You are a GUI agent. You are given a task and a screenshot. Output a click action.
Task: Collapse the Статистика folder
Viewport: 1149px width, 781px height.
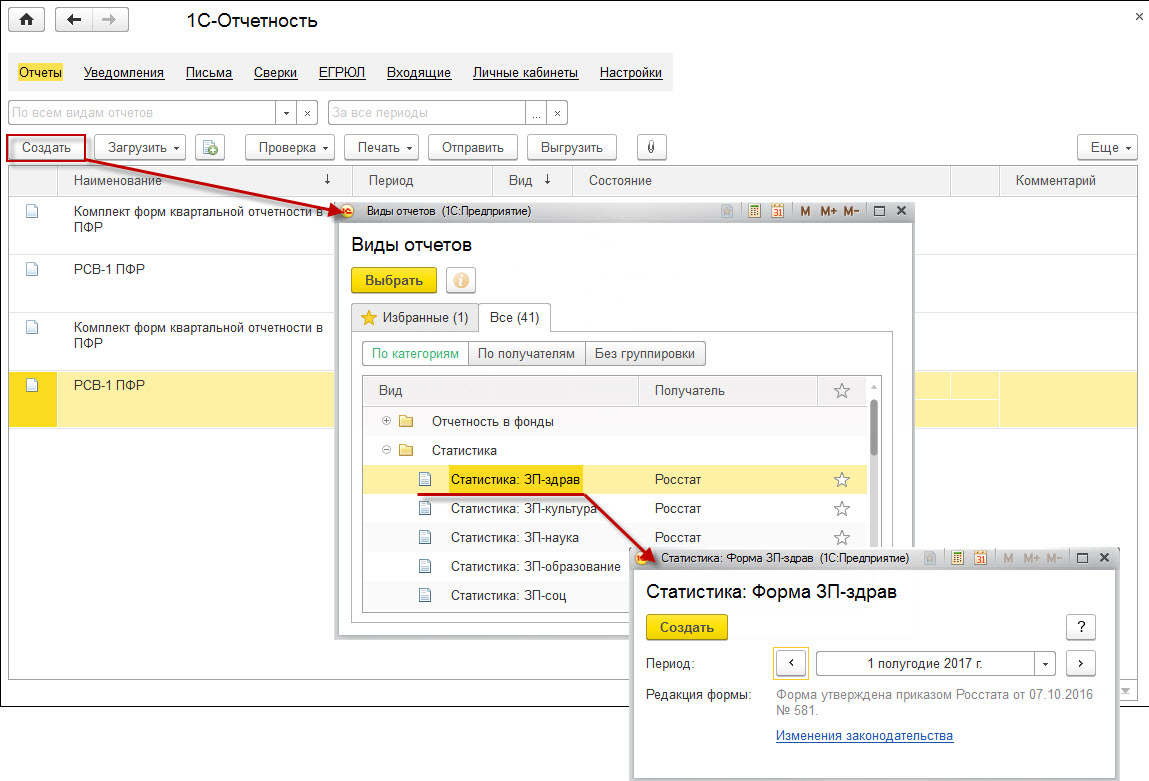387,450
